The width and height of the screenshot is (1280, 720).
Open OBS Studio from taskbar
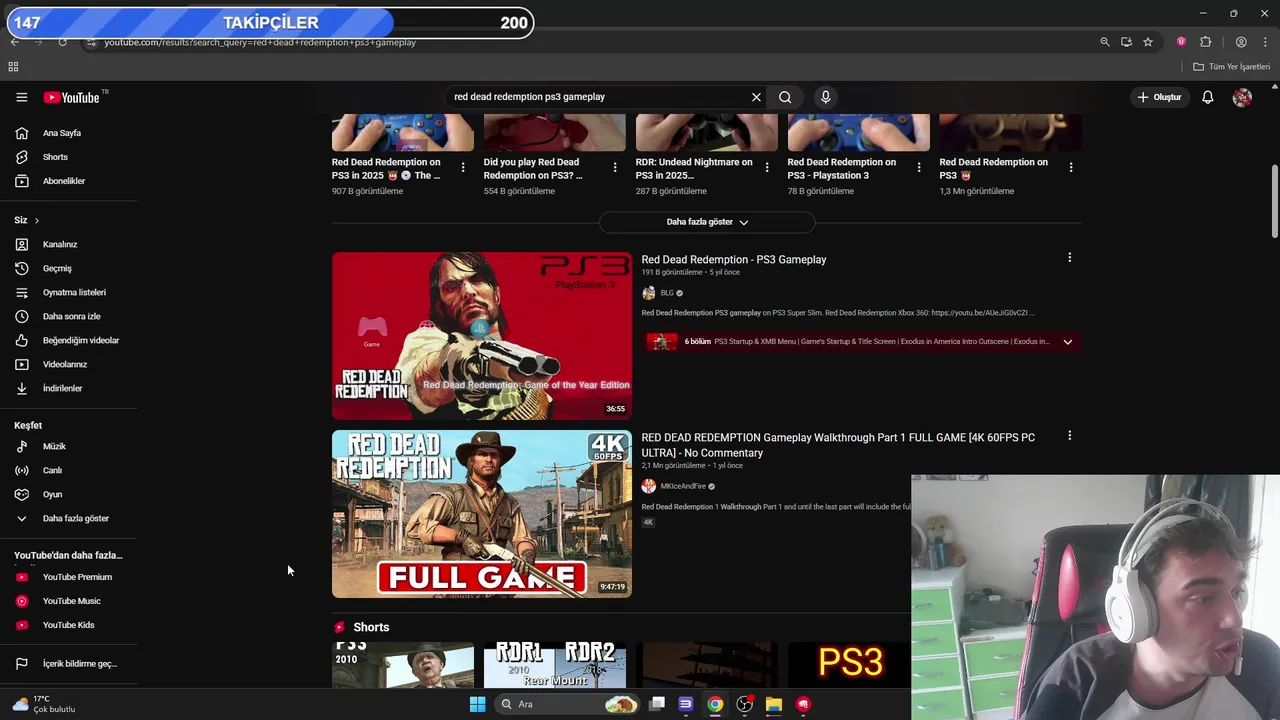click(x=745, y=704)
